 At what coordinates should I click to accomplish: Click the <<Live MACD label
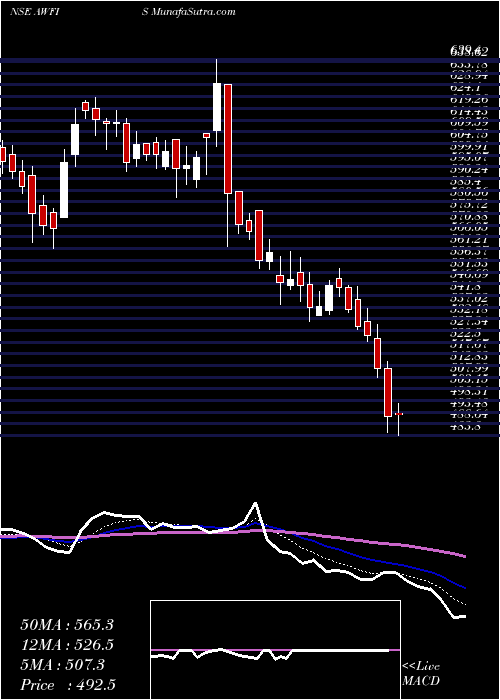pyautogui.click(x=421, y=674)
